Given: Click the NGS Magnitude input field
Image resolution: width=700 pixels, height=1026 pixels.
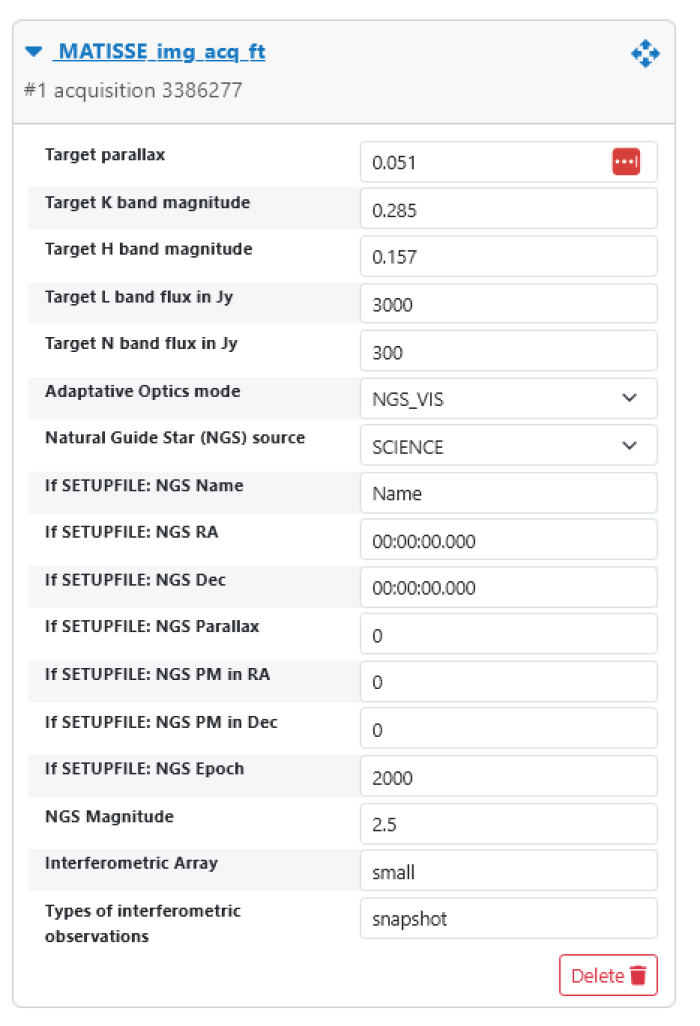Looking at the screenshot, I should (x=508, y=824).
